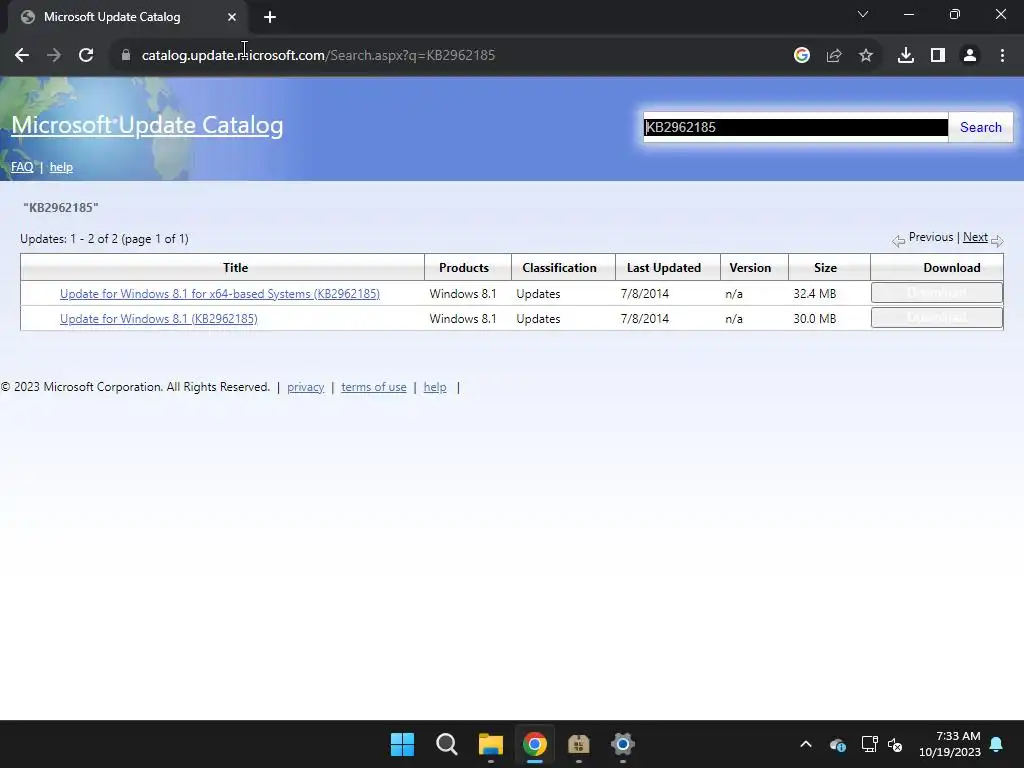The height and width of the screenshot is (768, 1024).
Task: Open the privacy link in footer
Action: coord(306,387)
